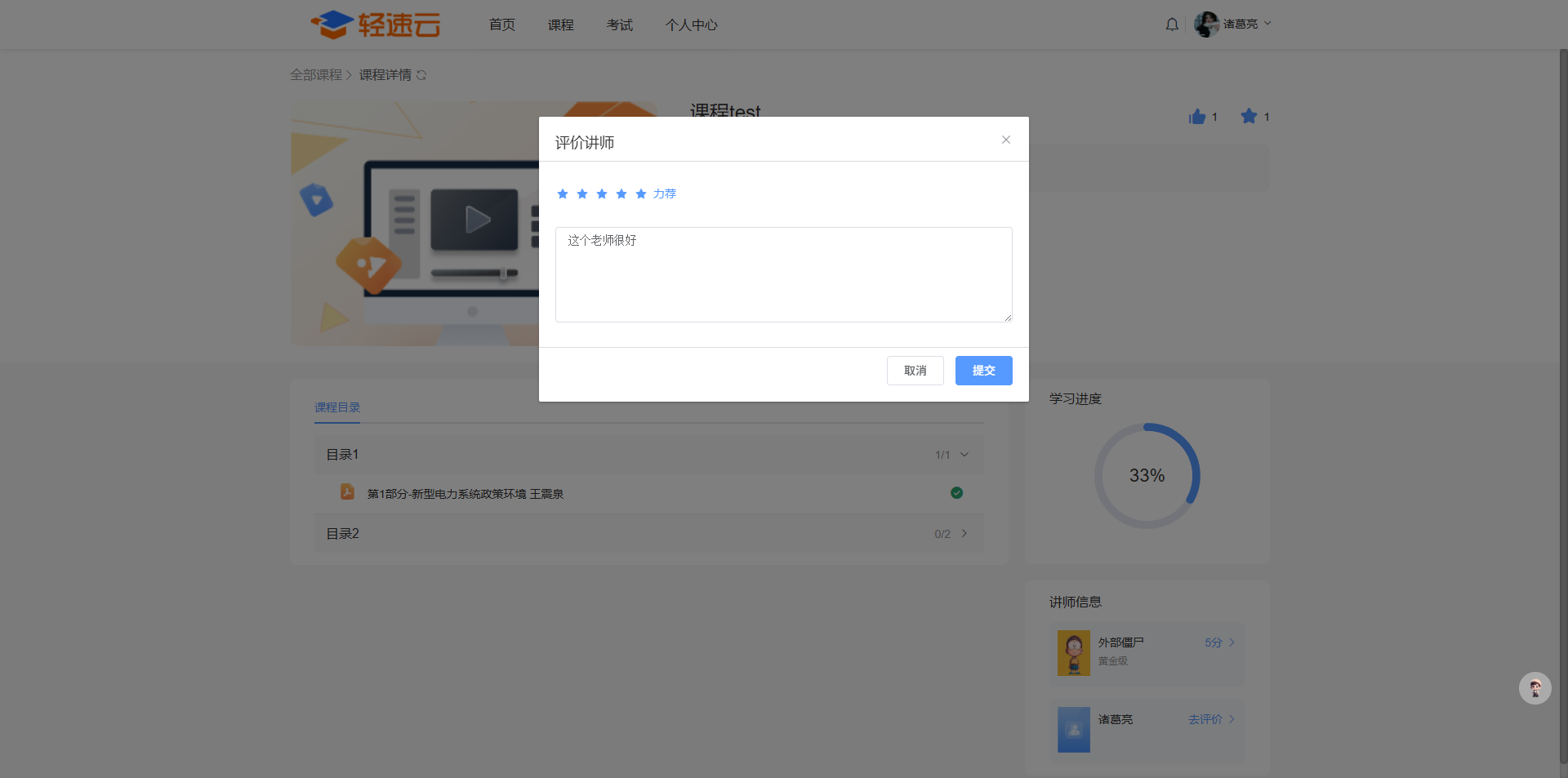Set rating to the fifth star
This screenshot has height=778, width=1568.
click(641, 193)
